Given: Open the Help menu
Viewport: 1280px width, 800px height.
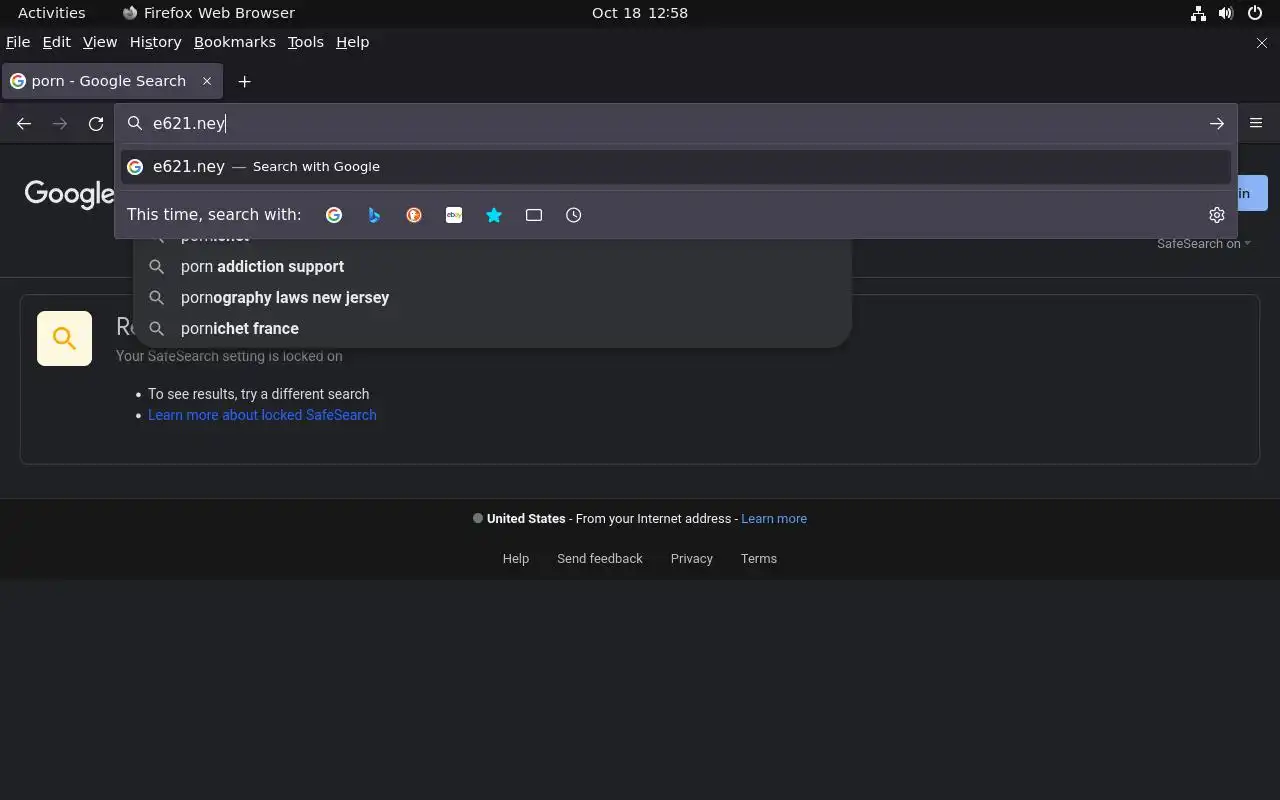Looking at the screenshot, I should pyautogui.click(x=353, y=42).
